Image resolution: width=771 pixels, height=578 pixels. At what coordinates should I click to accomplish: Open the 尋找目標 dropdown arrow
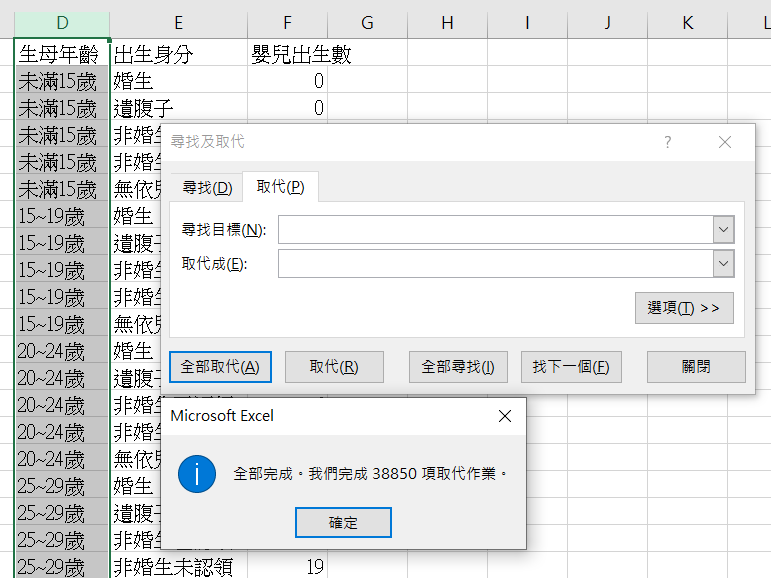724,230
